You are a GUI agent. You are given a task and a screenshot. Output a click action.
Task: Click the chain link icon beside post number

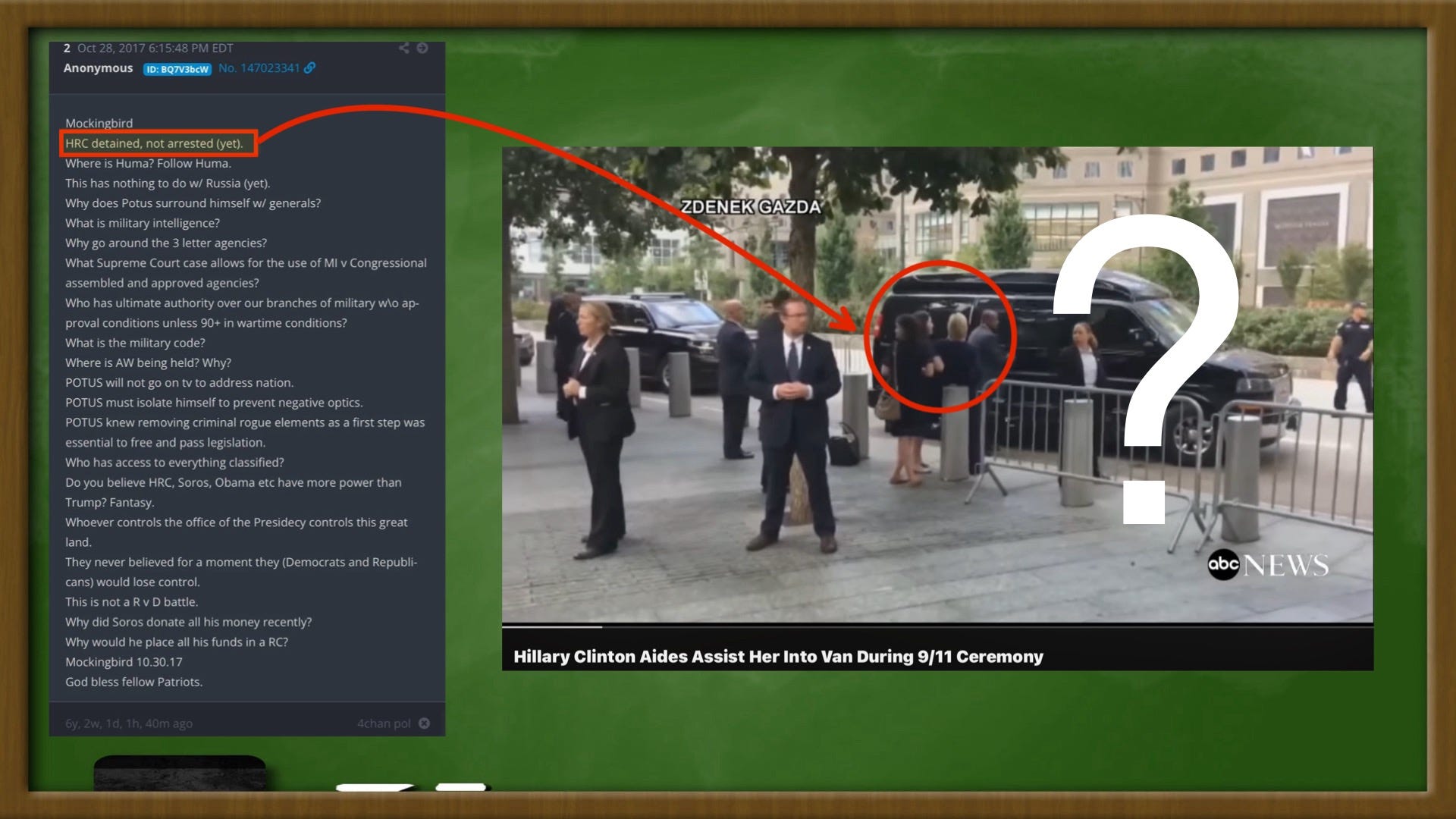coord(309,68)
